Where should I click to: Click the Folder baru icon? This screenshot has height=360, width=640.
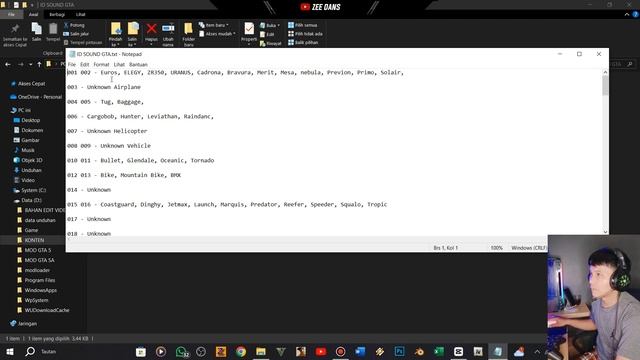(x=188, y=29)
